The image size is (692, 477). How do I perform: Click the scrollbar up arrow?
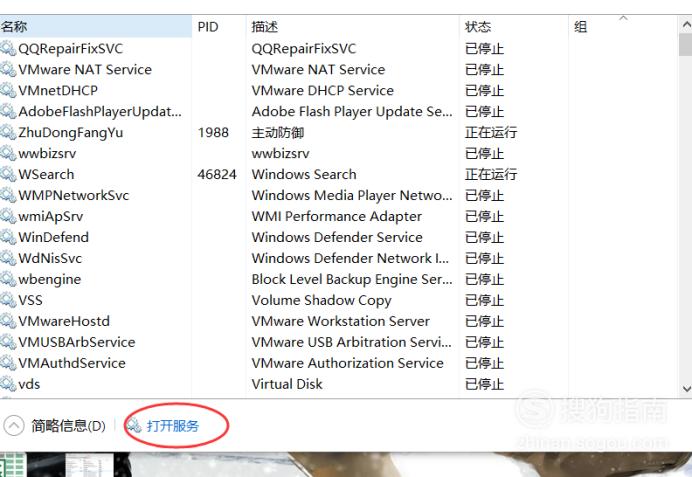(x=686, y=25)
